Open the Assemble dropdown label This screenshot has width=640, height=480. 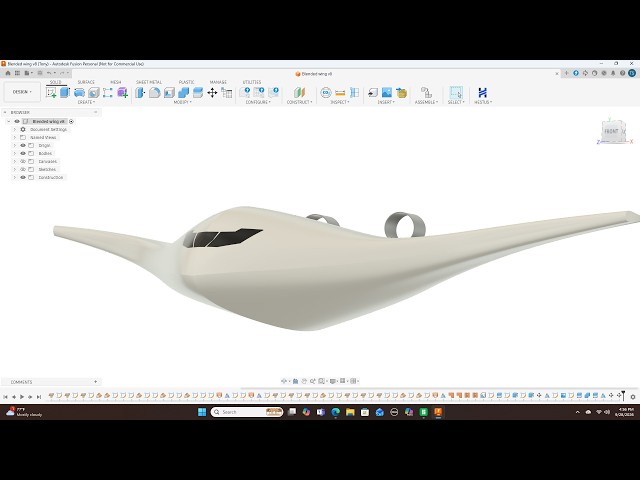tap(426, 102)
